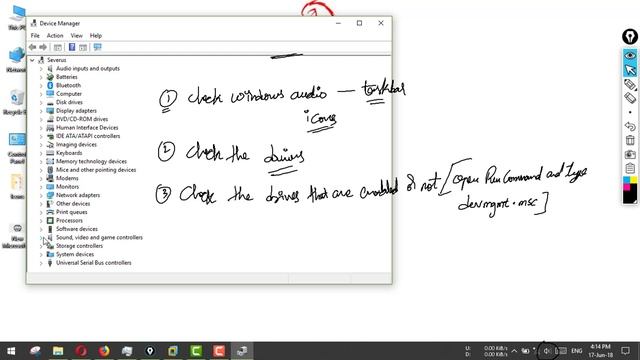This screenshot has width=640, height=360.
Task: Click the volume speaker tray icon
Action: (x=547, y=351)
